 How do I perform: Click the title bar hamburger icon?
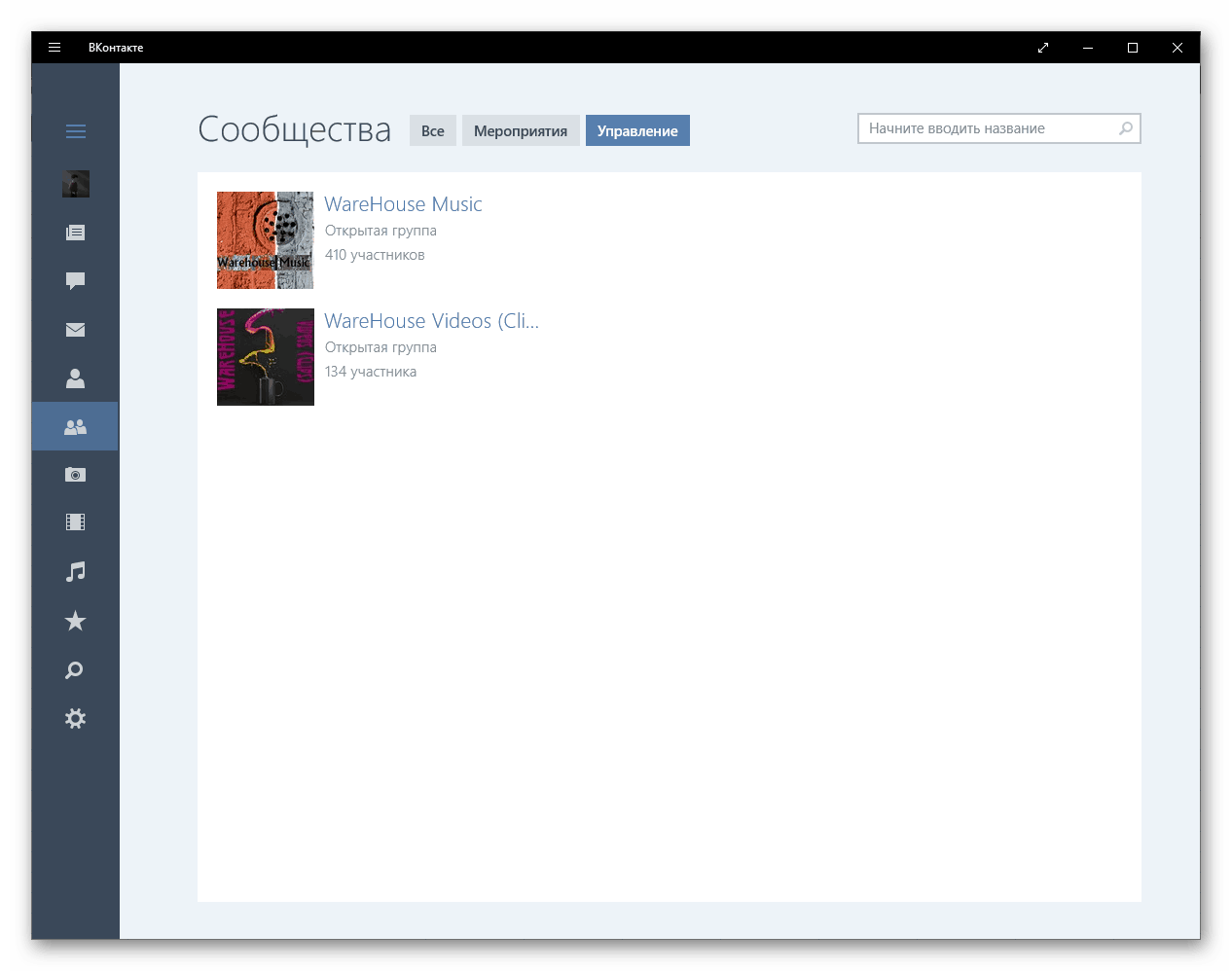54,47
